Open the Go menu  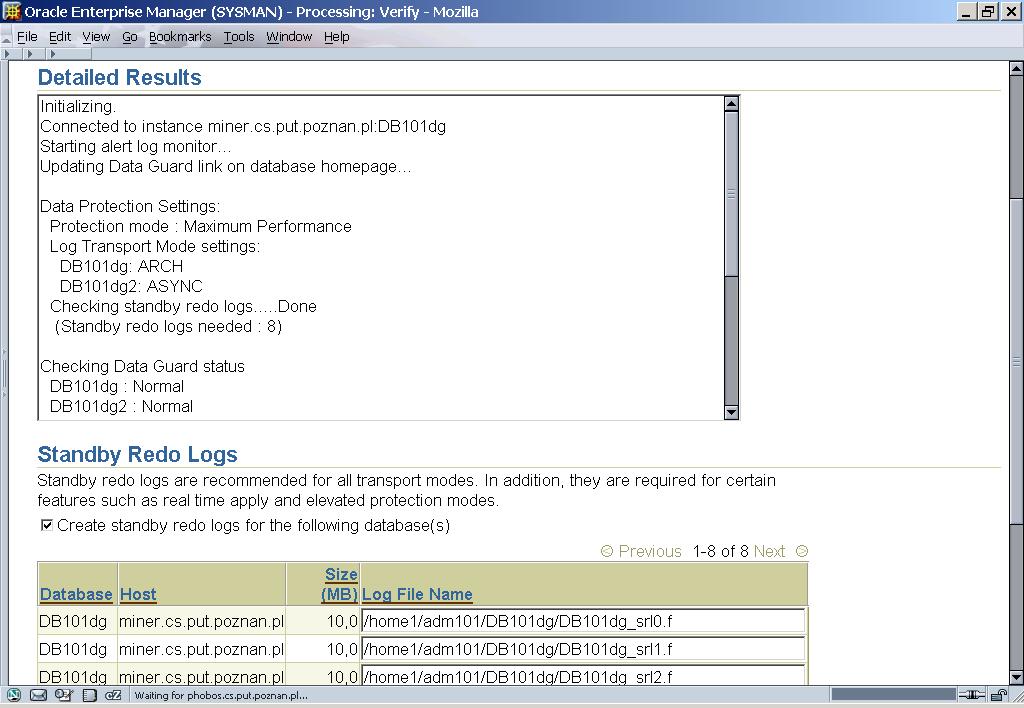point(129,37)
